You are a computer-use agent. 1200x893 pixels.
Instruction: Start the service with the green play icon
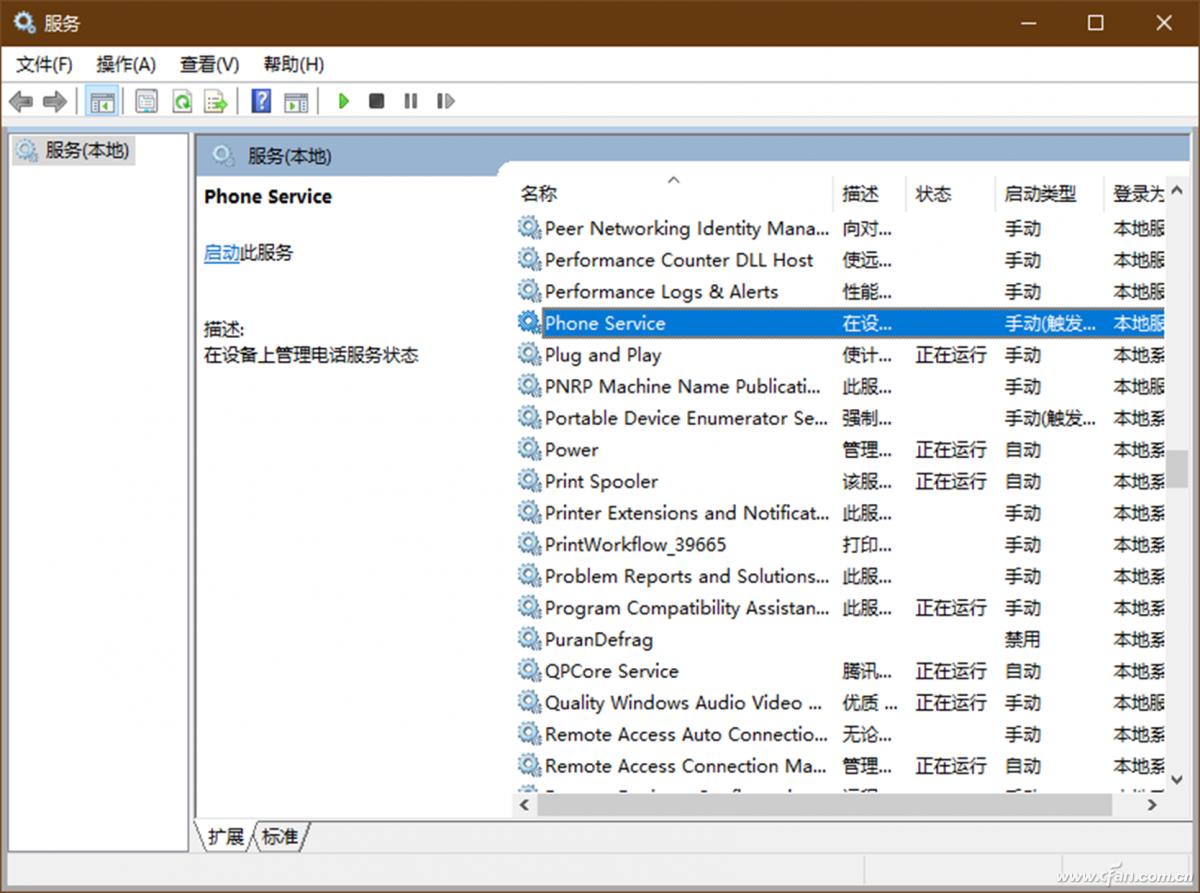click(x=343, y=101)
